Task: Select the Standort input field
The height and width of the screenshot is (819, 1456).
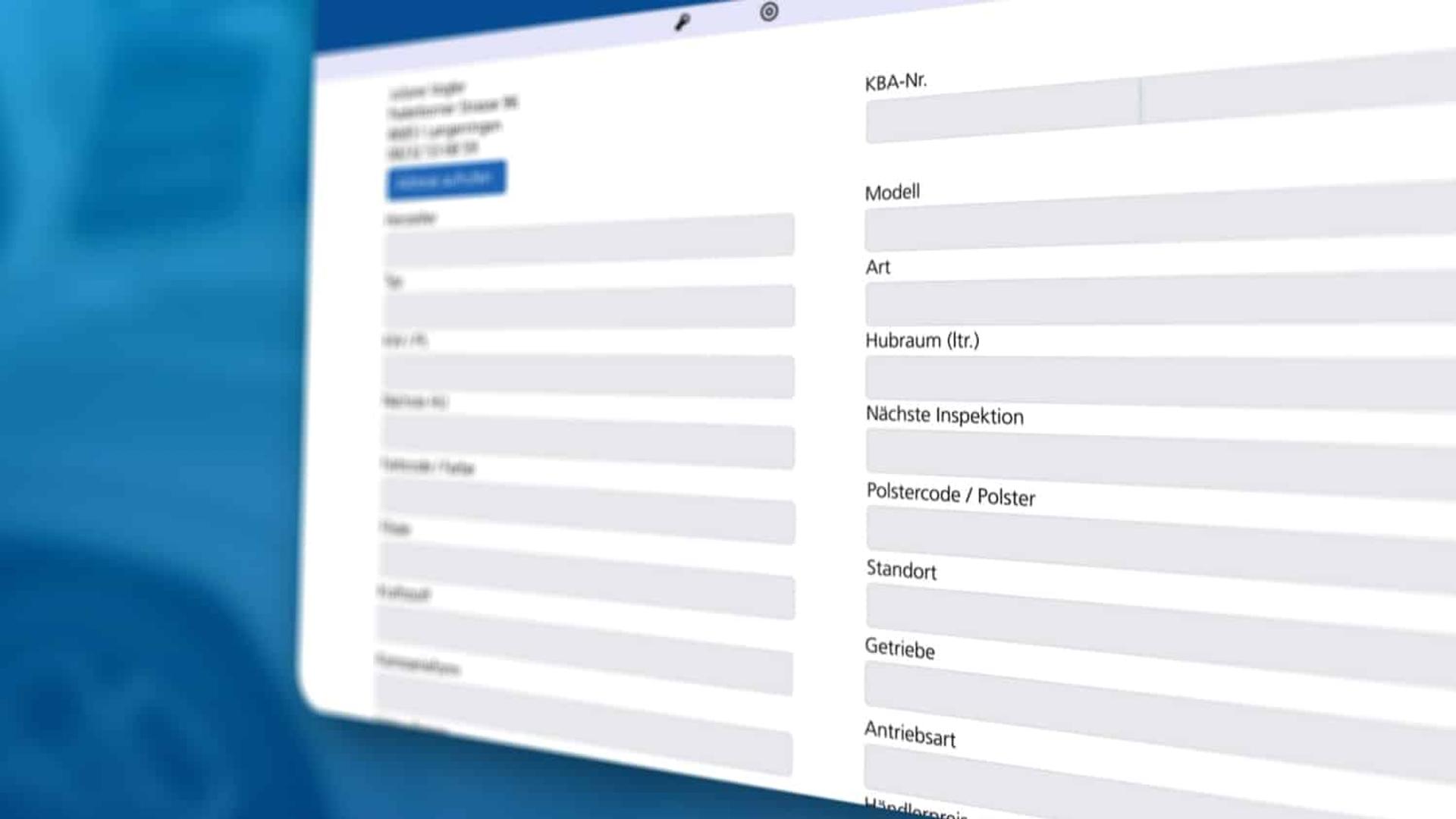Action: click(x=1160, y=635)
